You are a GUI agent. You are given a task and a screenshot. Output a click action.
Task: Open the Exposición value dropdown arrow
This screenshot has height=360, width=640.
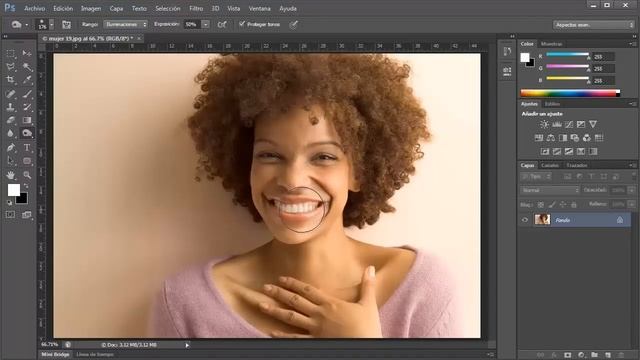coord(206,24)
